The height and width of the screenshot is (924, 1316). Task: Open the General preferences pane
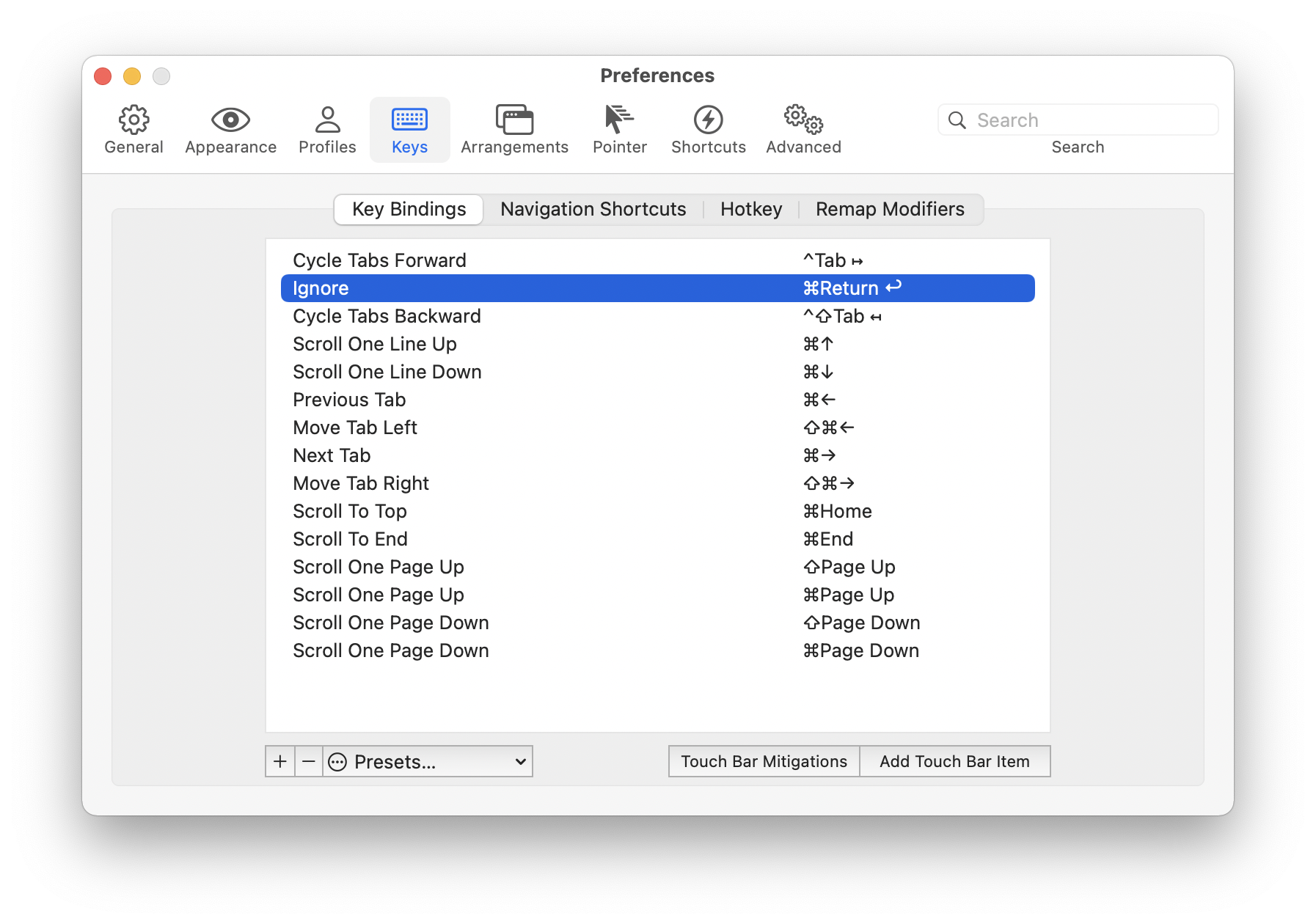(134, 130)
